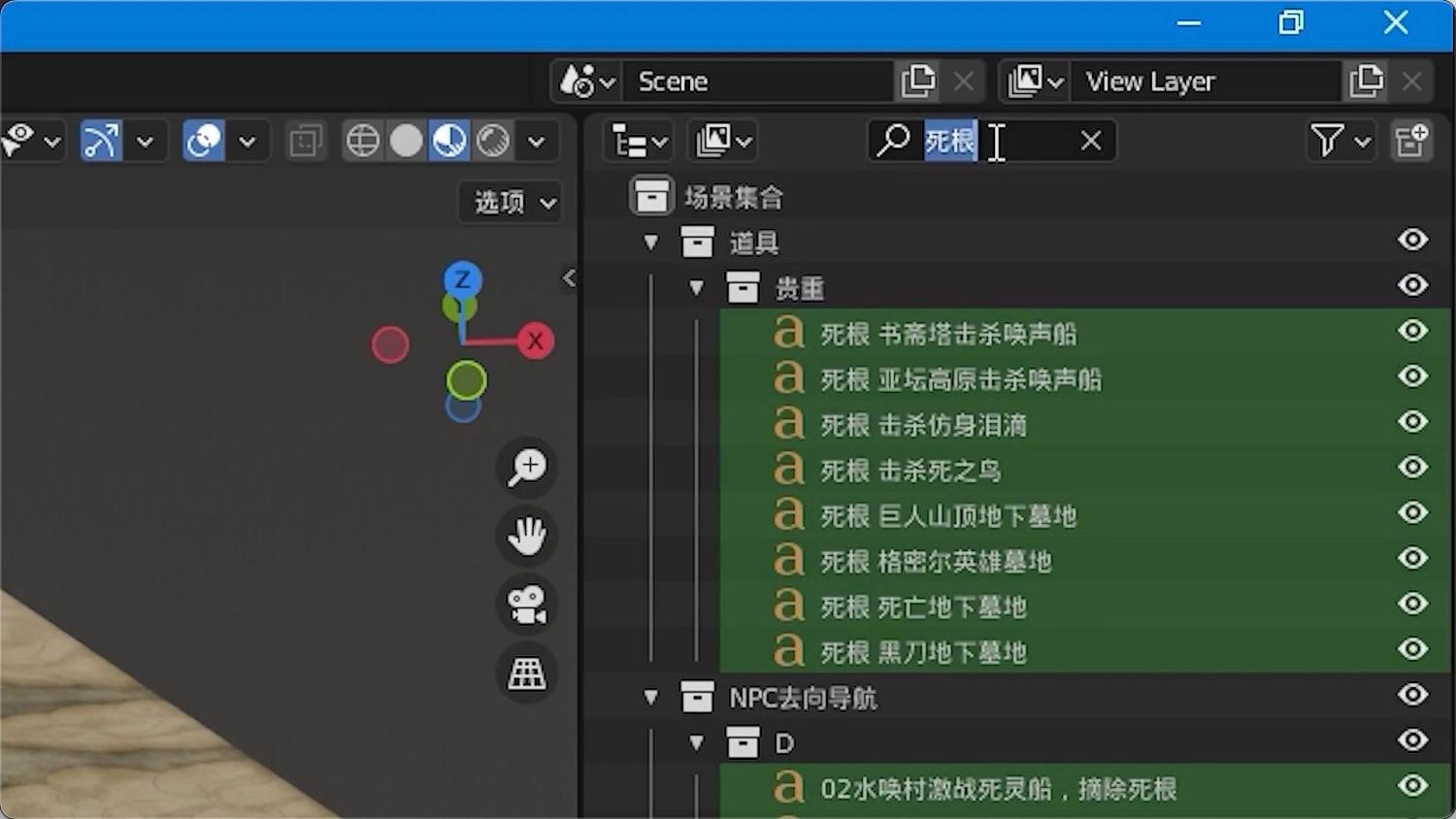The width and height of the screenshot is (1456, 819).
Task: Toggle camera view using the camera icon
Action: click(525, 605)
